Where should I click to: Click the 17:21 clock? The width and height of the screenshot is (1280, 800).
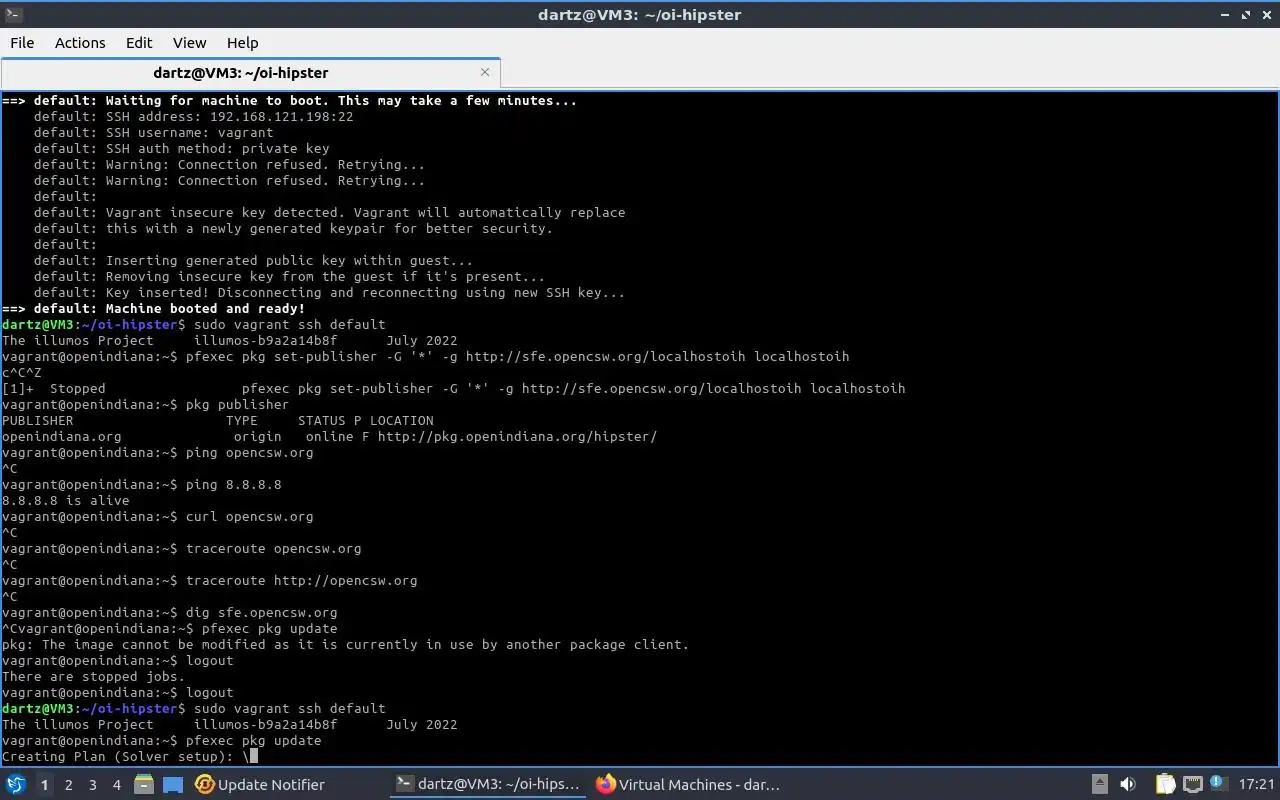coord(1256,785)
